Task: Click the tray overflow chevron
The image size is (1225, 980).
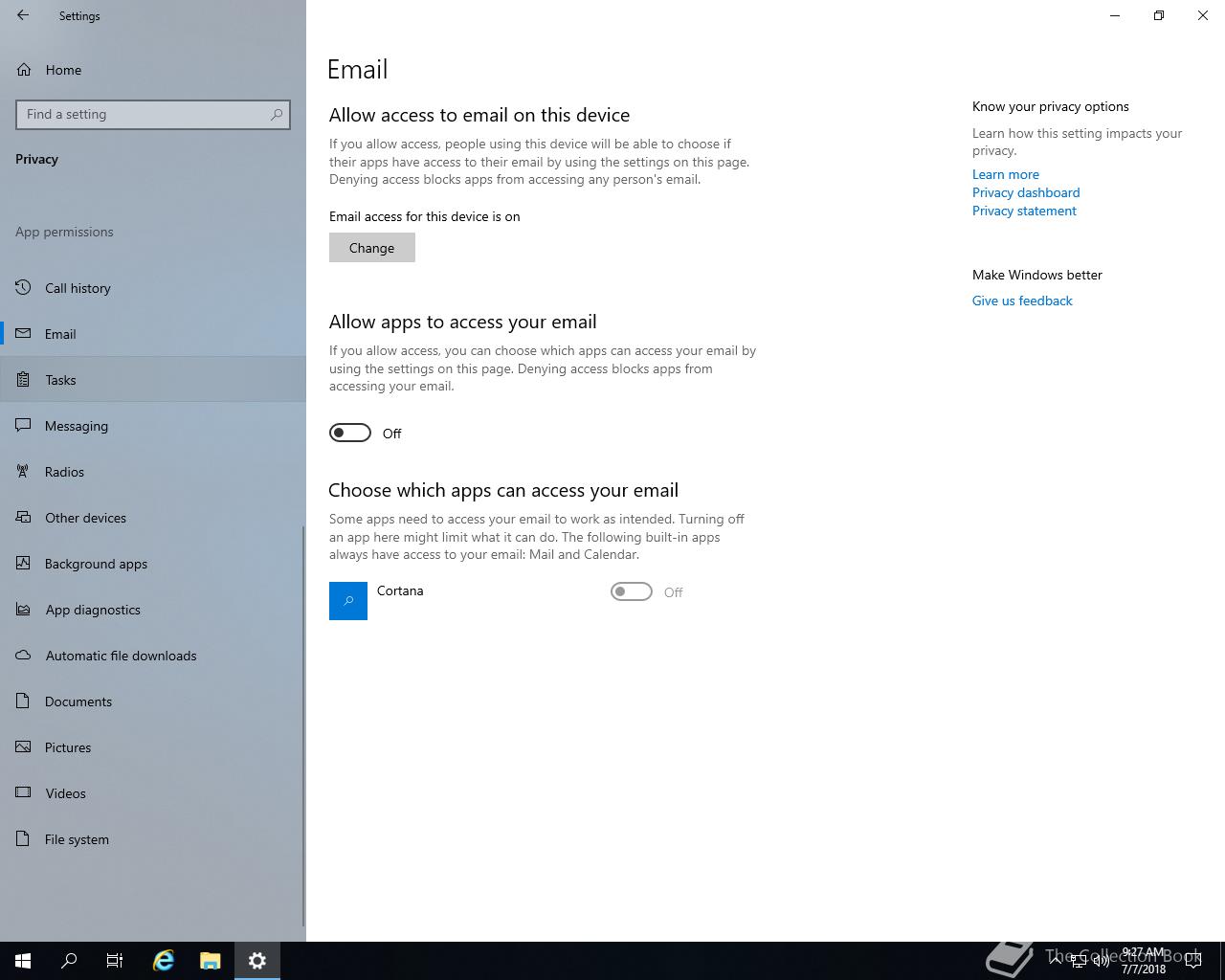Action: coord(1056,961)
